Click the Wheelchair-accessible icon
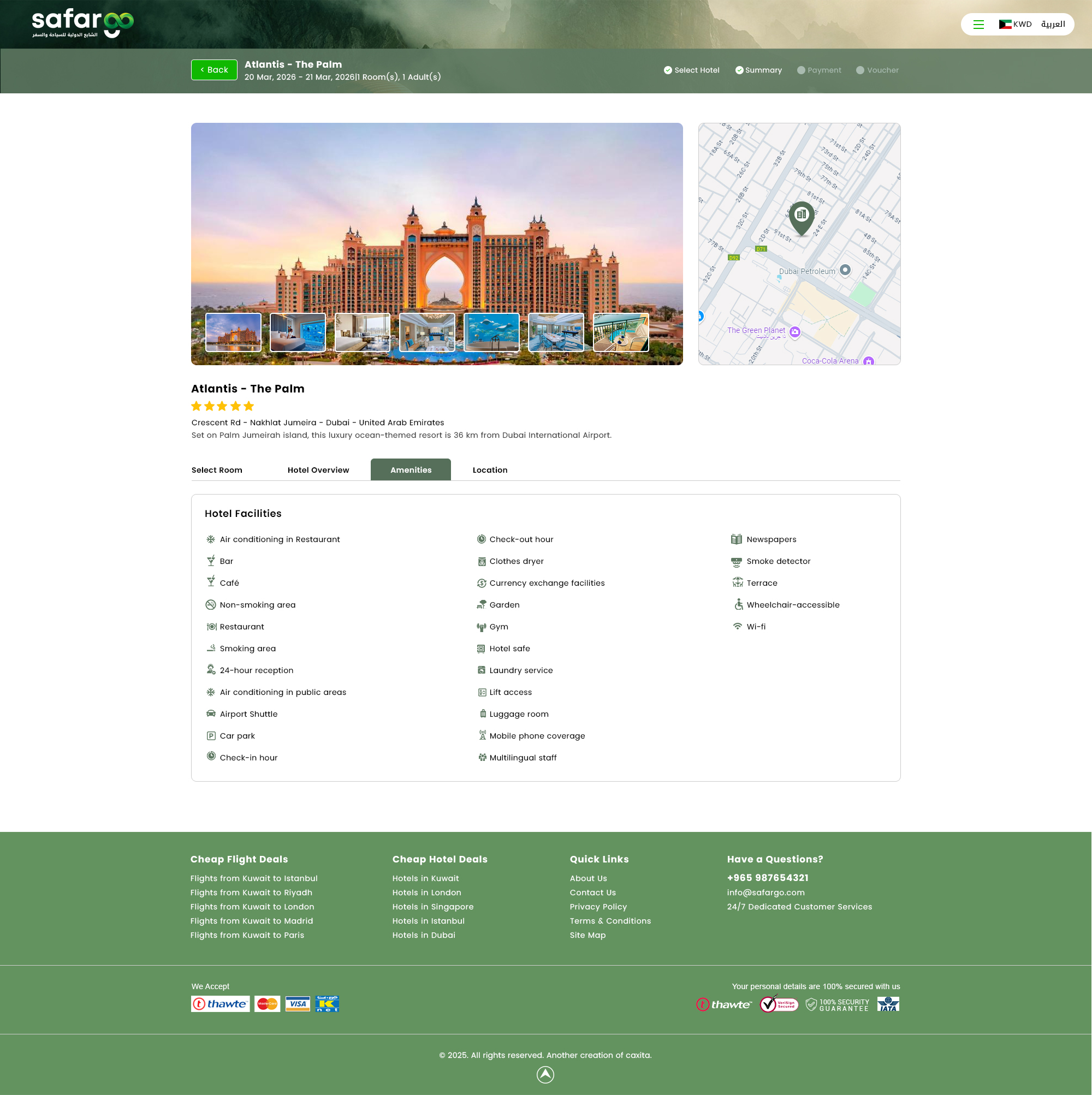 click(x=738, y=604)
